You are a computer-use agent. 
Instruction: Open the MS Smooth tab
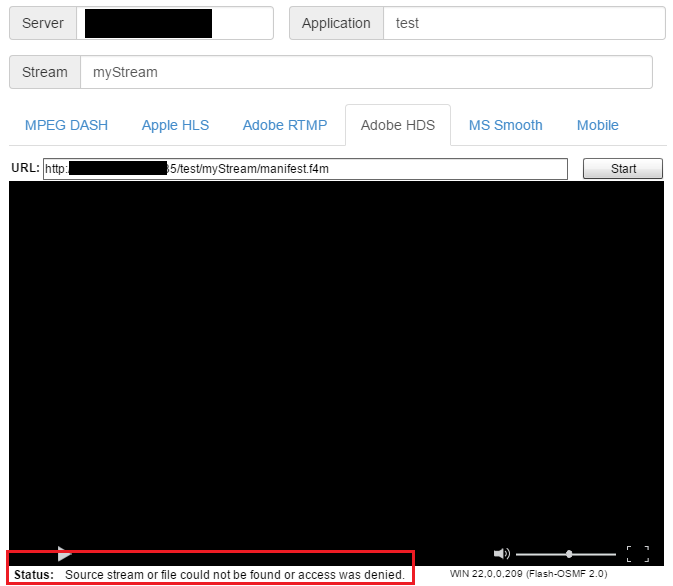[x=505, y=125]
